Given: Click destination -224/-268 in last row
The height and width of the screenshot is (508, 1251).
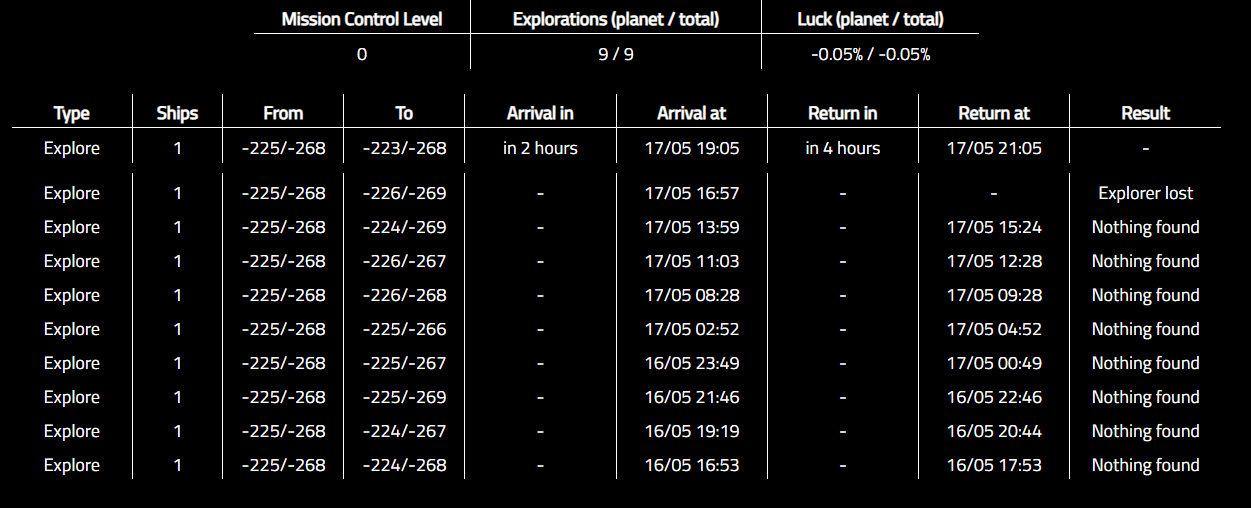Looking at the screenshot, I should (x=404, y=465).
